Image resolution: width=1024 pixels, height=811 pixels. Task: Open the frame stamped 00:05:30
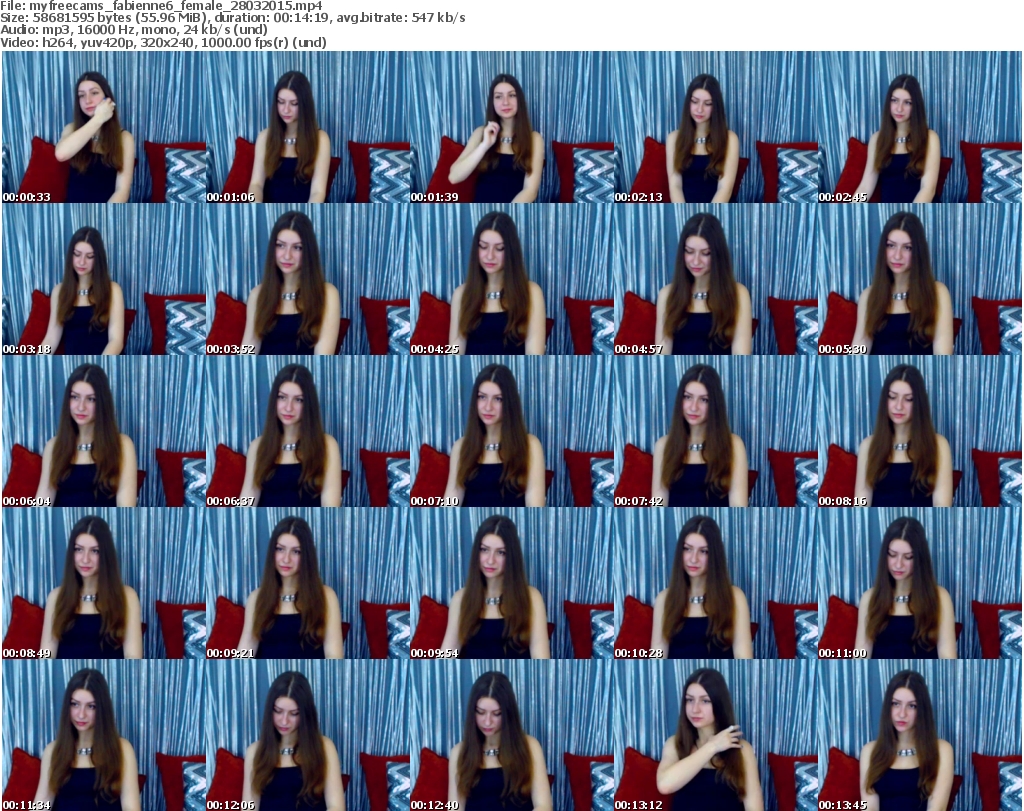(x=920, y=279)
